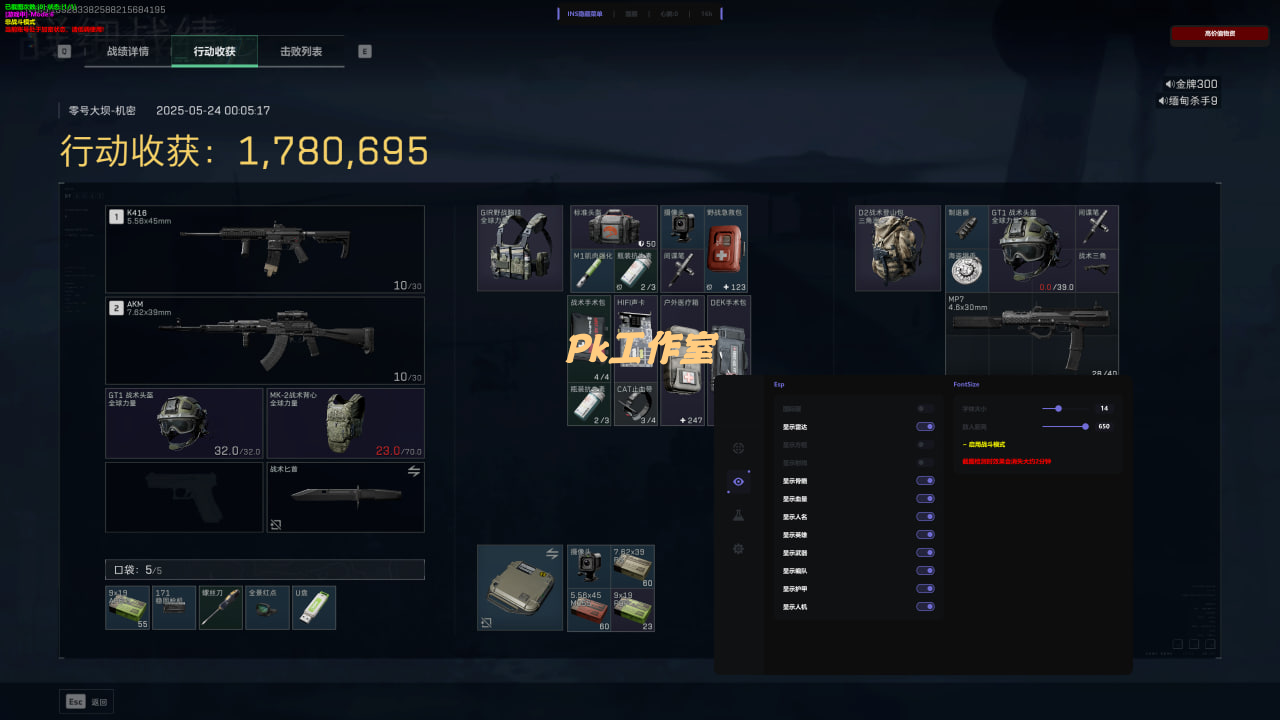The height and width of the screenshot is (720, 1280).
Task: Click the E key next-tab hint
Action: point(364,51)
